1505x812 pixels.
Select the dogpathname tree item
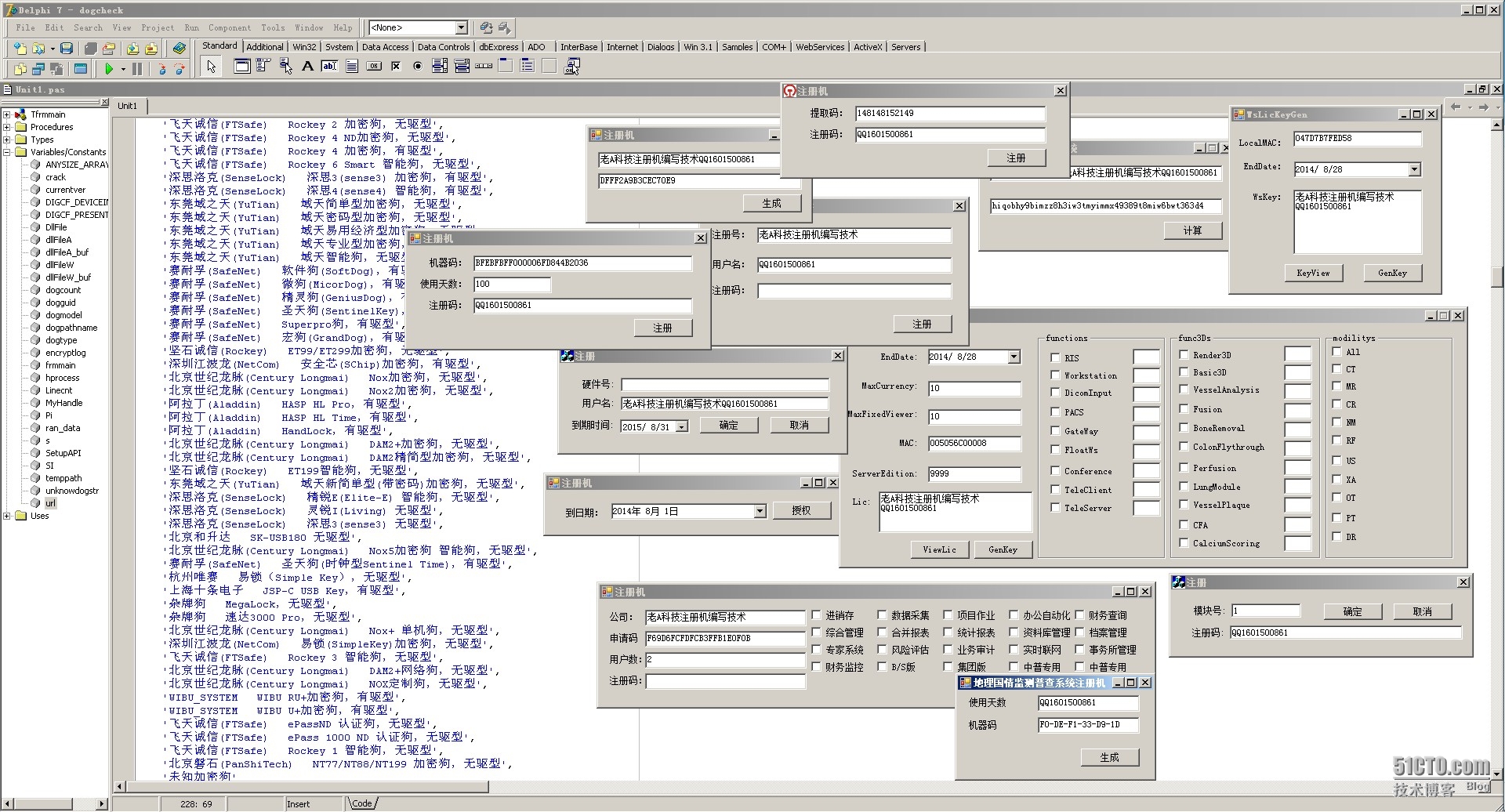pos(71,328)
